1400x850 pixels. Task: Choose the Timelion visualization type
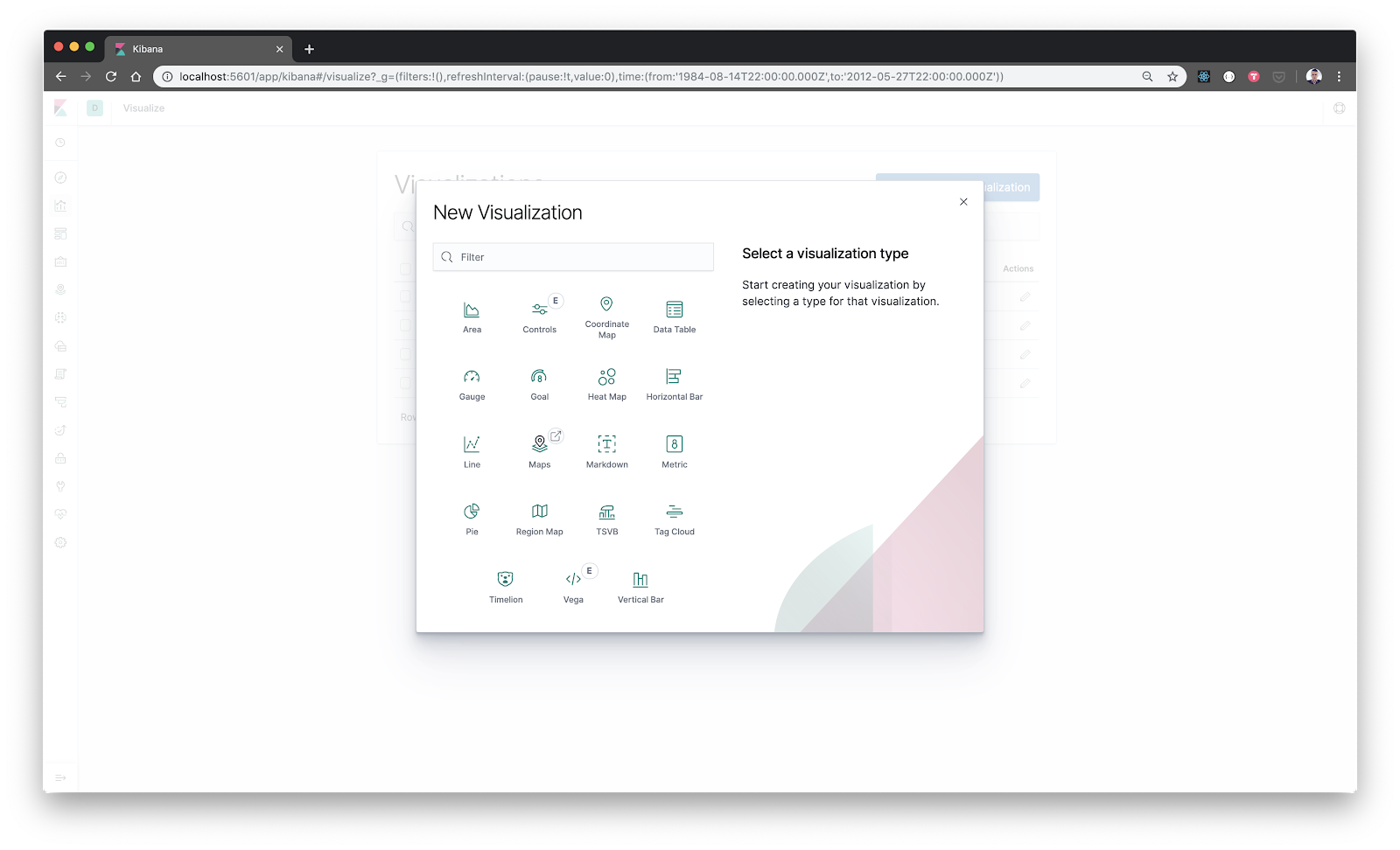(506, 587)
